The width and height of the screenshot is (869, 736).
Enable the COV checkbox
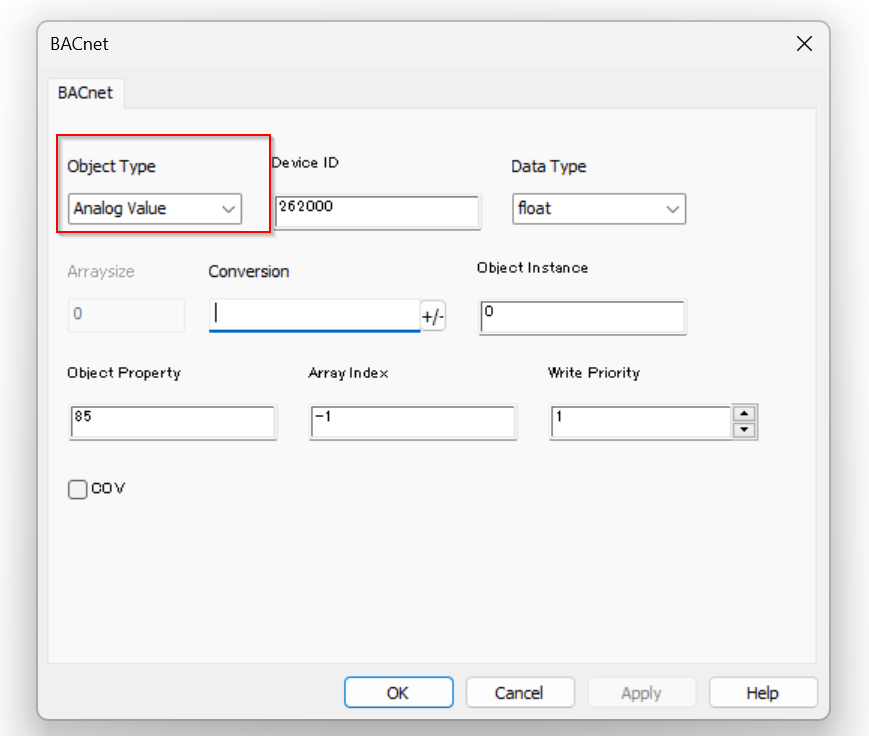pyautogui.click(x=78, y=489)
